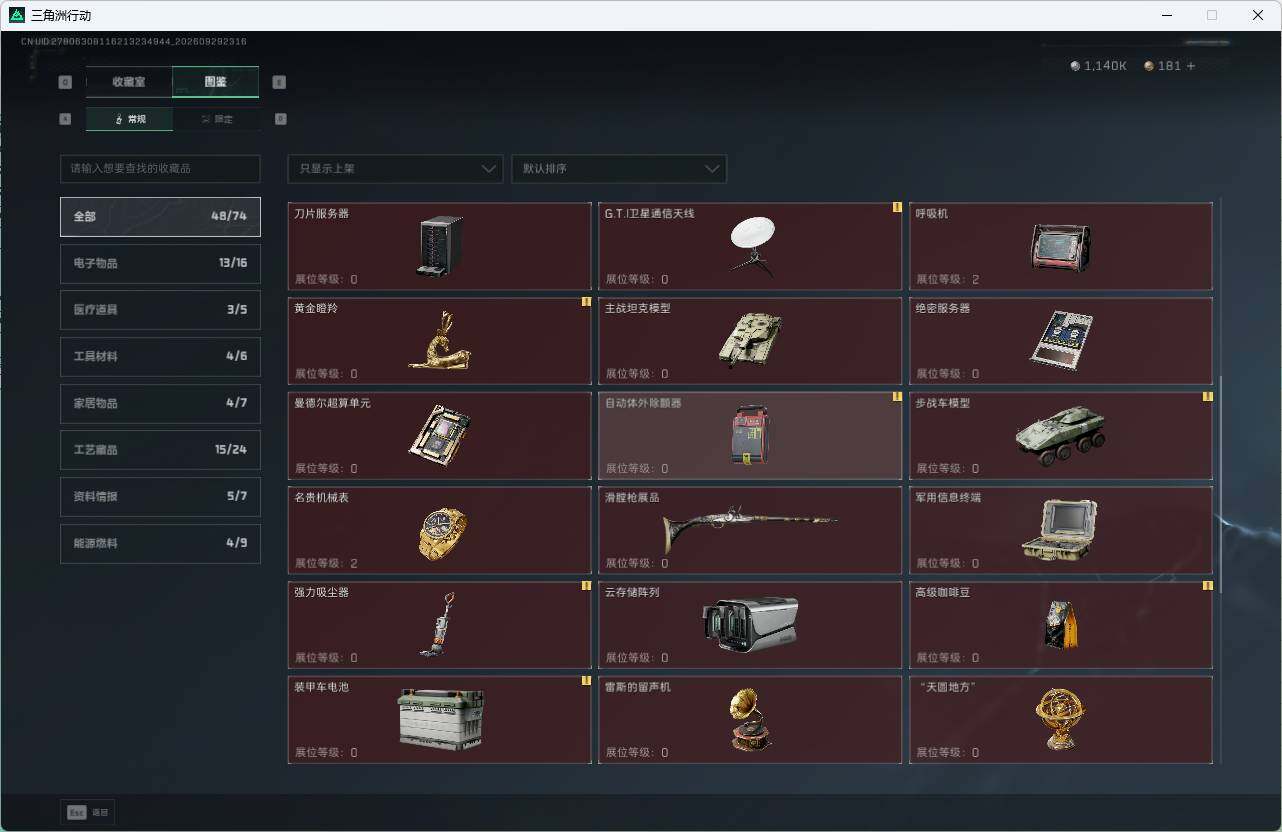
Task: Open the 黄金瞪羚 golden gazelle icon
Action: tap(439, 341)
